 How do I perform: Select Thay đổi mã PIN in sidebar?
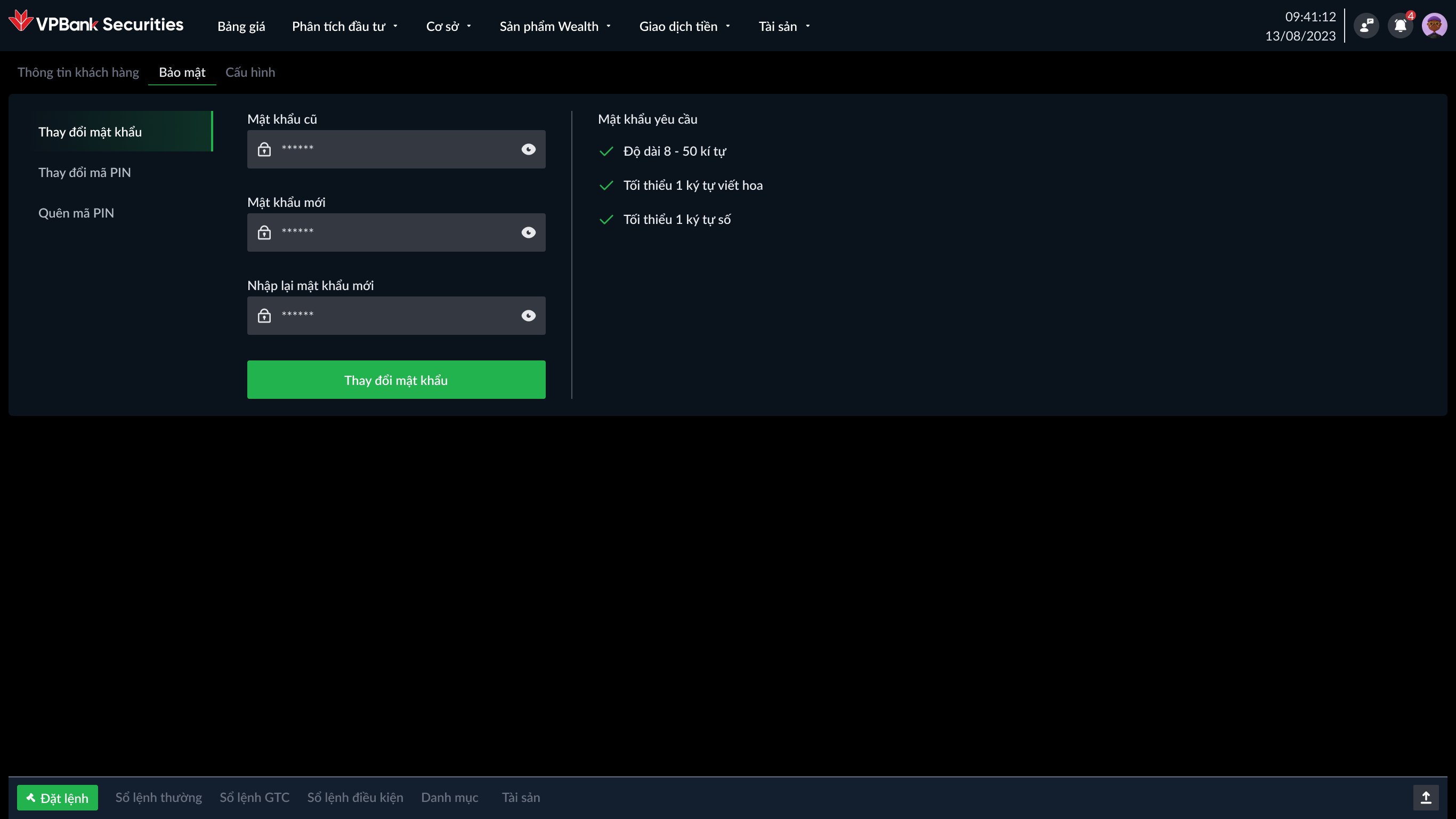pos(85,173)
